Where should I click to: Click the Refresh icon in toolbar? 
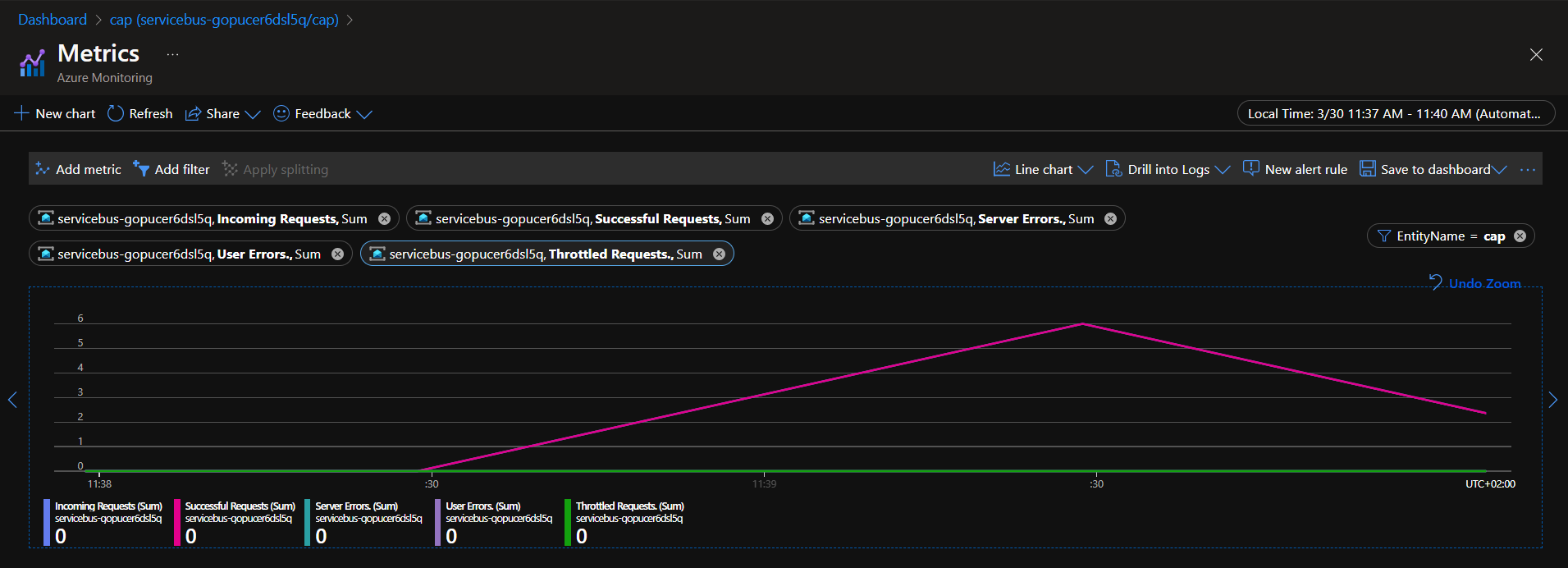coord(116,113)
